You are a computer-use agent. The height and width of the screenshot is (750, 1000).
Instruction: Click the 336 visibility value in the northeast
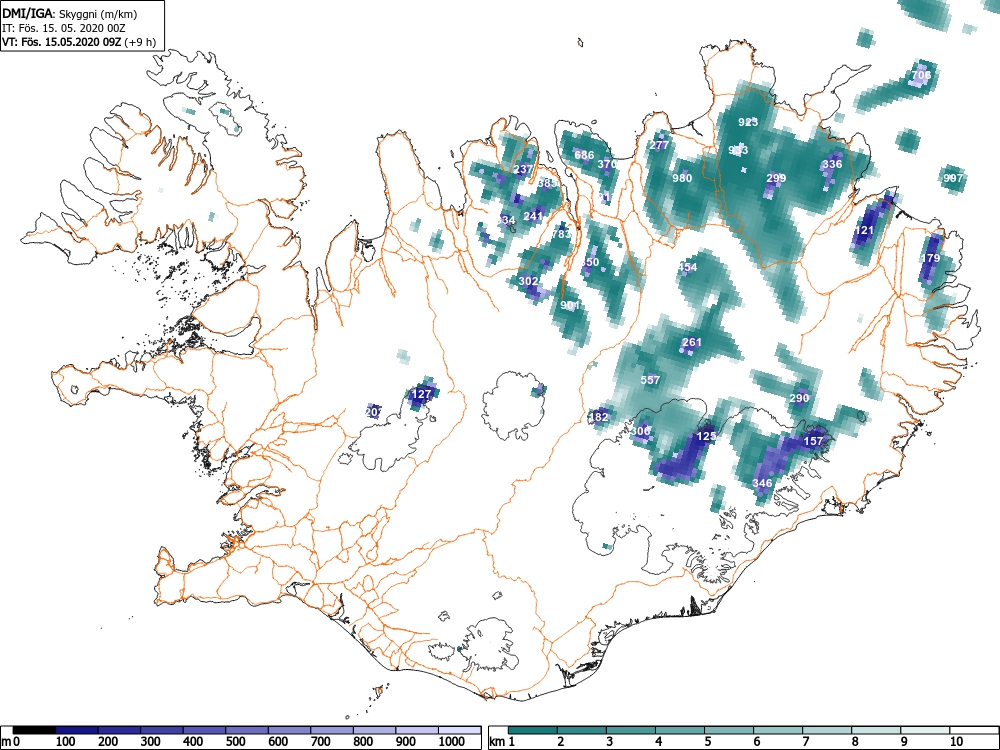[x=832, y=164]
